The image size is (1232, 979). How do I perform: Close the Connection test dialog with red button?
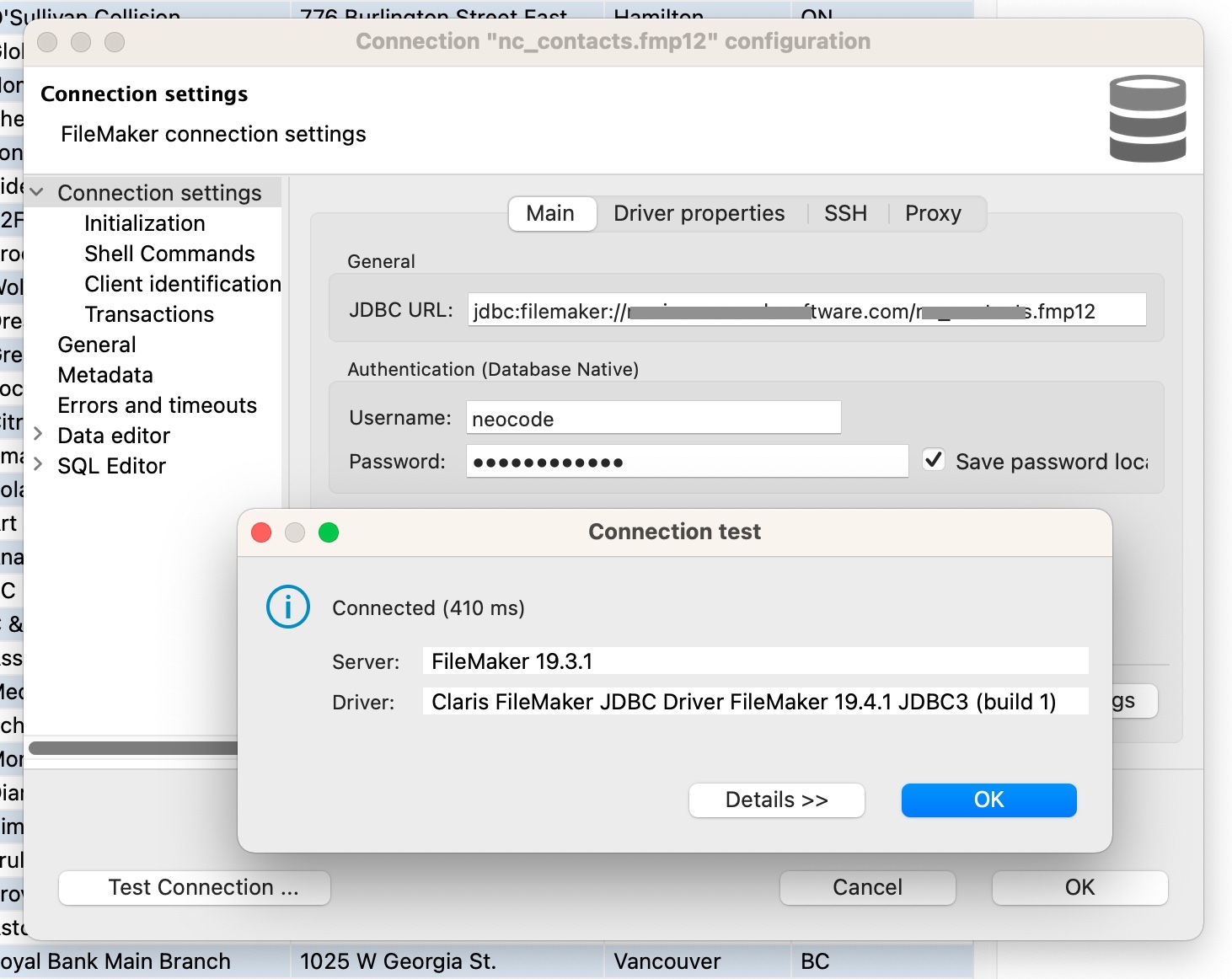pyautogui.click(x=261, y=532)
